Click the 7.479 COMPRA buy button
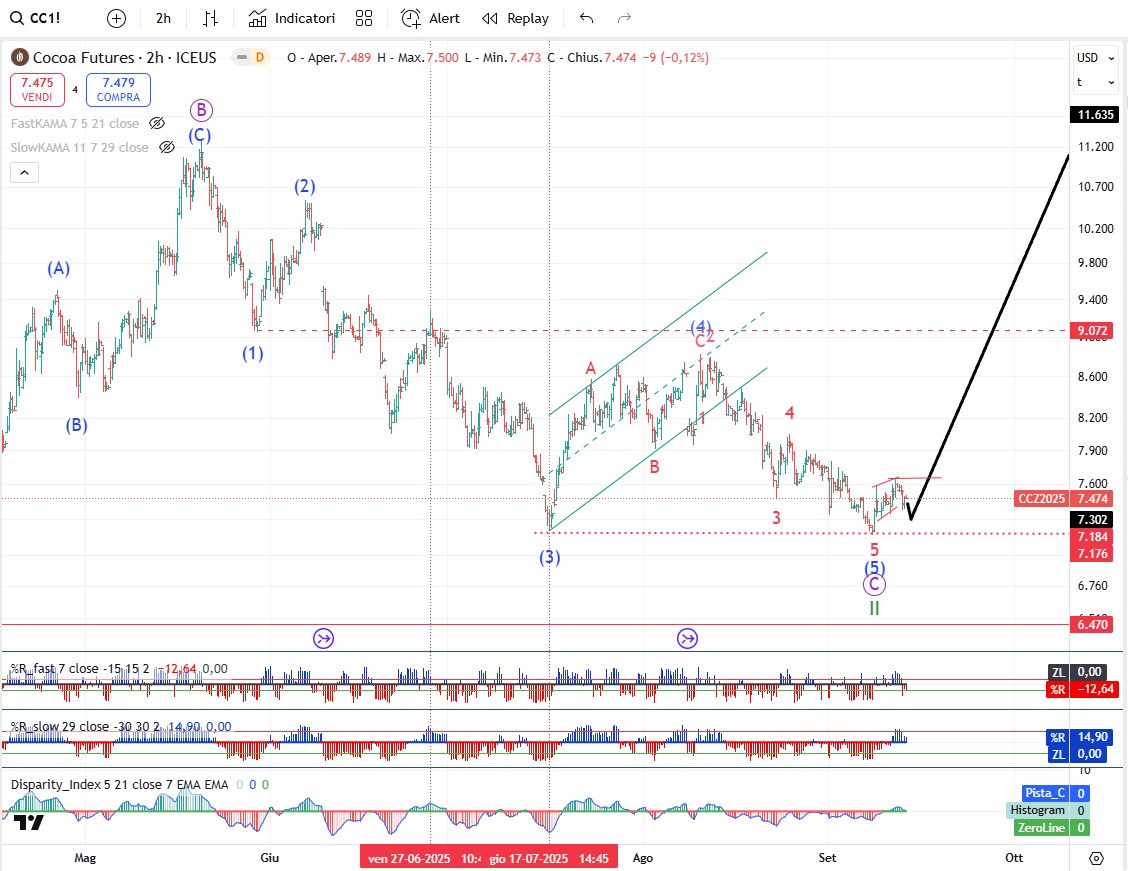The width and height of the screenshot is (1128, 871). coord(119,90)
